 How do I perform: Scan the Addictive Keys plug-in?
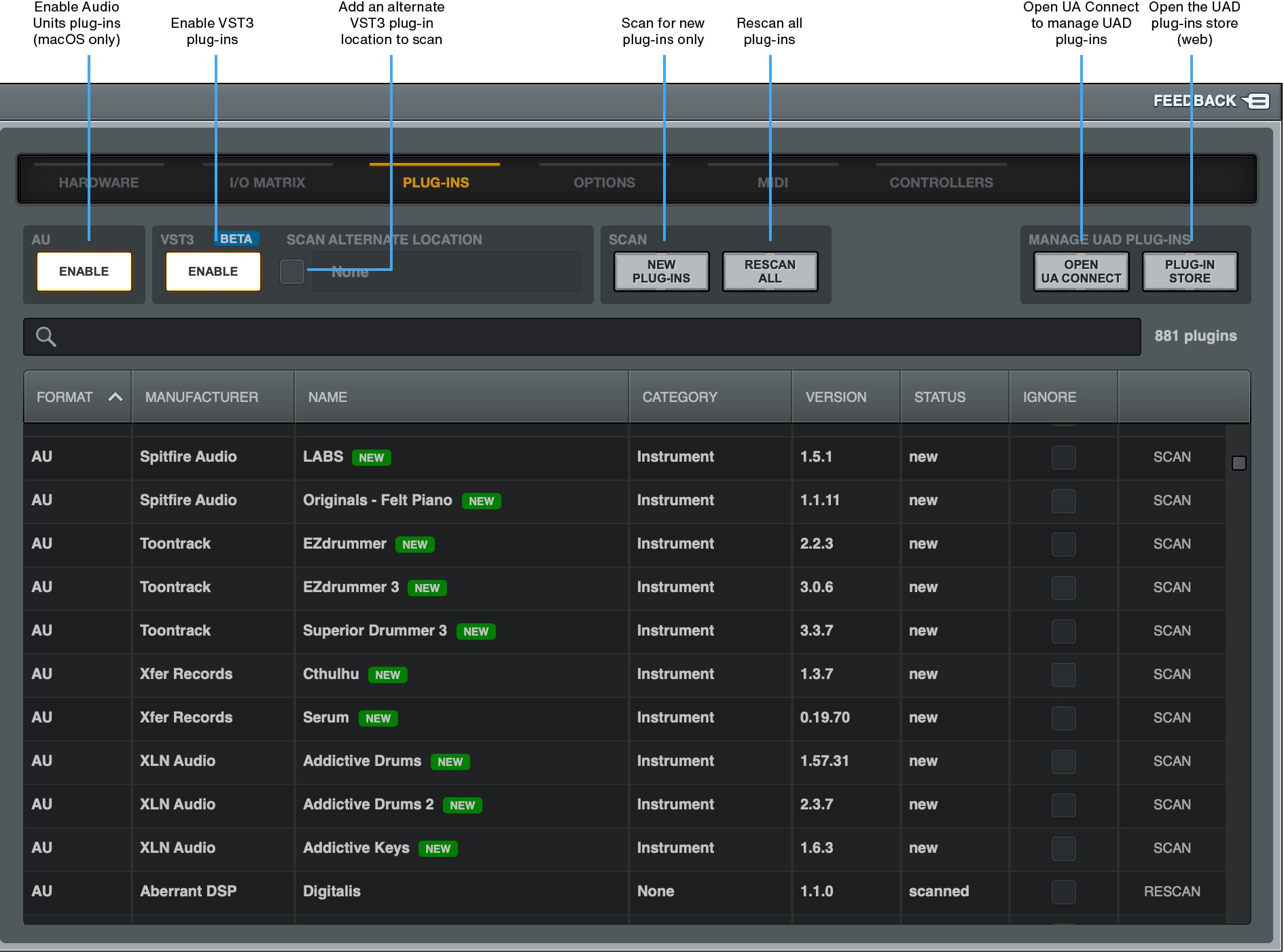[x=1172, y=848]
